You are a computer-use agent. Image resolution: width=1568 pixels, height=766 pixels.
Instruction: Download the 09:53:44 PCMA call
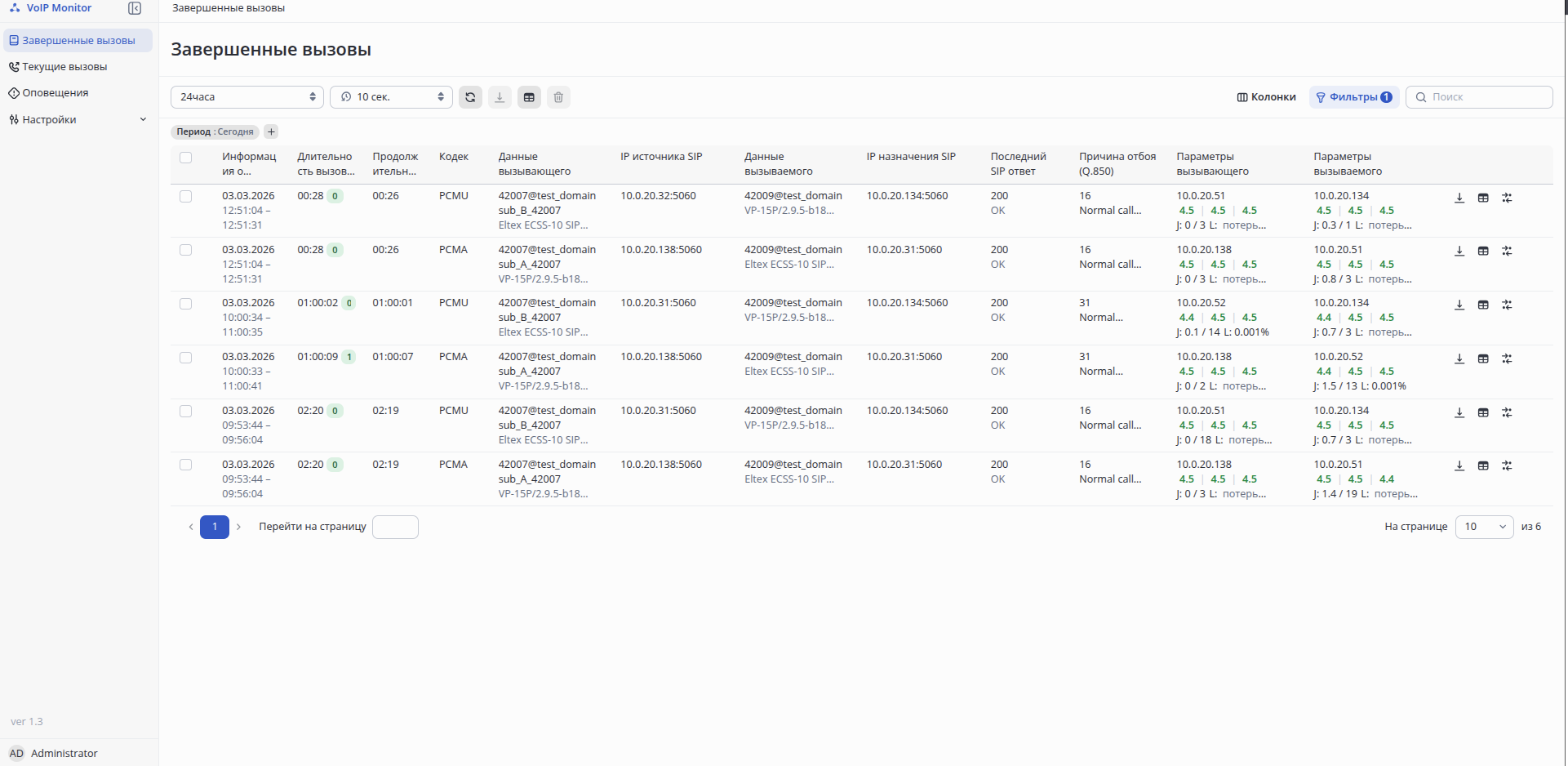tap(1459, 465)
